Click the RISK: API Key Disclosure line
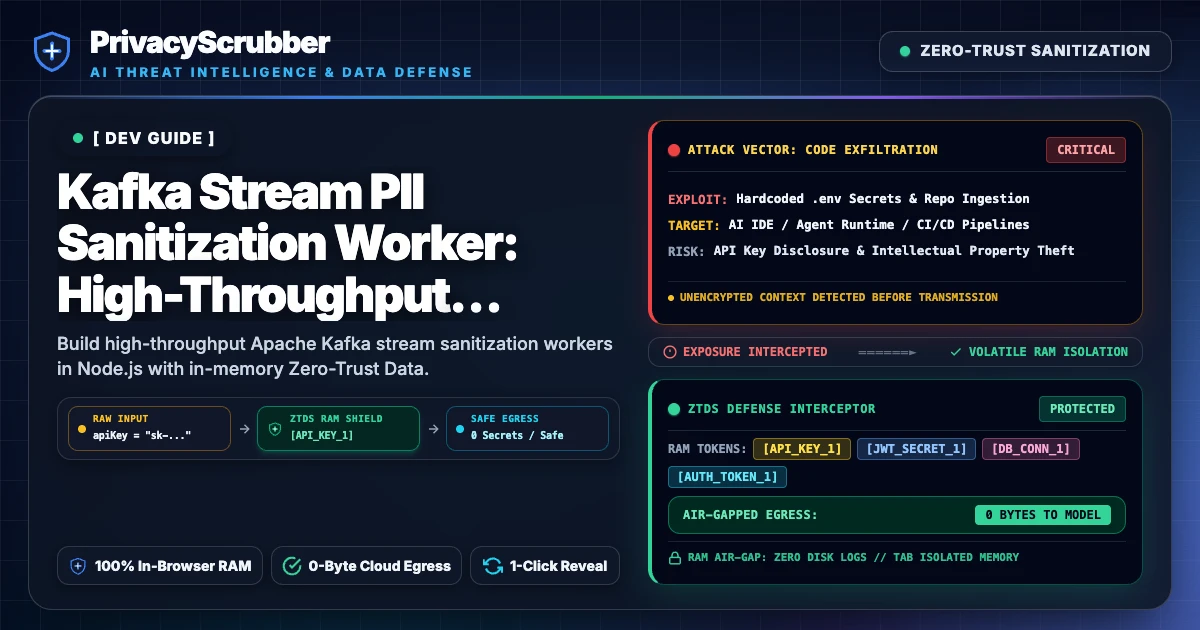This screenshot has width=1200, height=630. coord(871,250)
